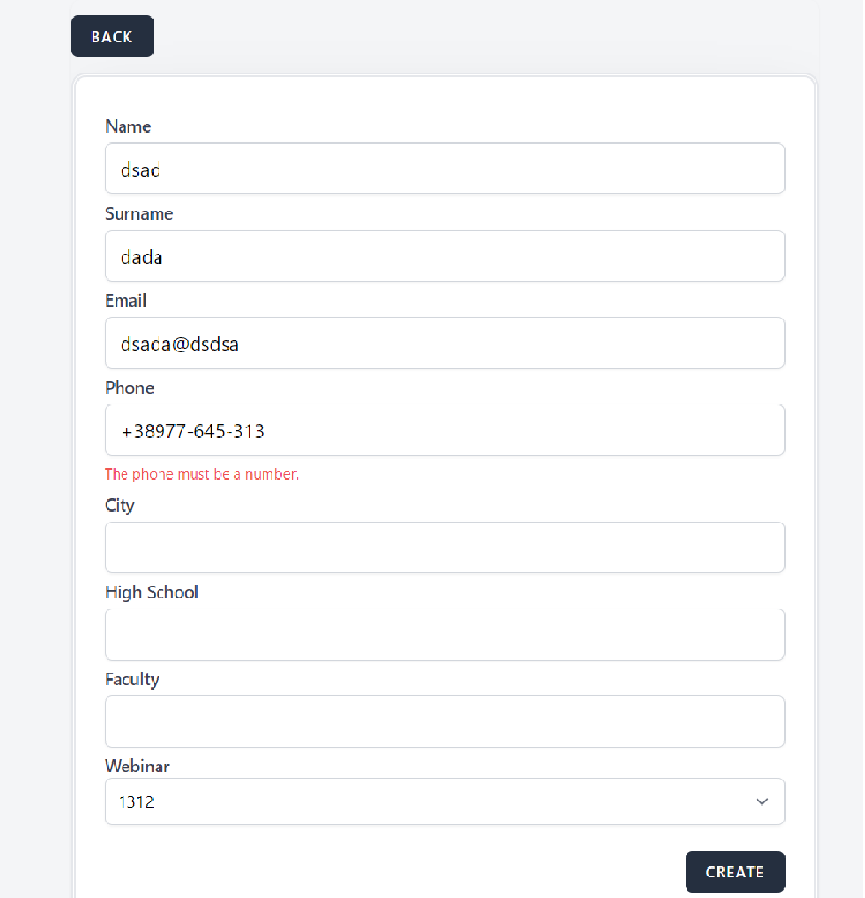The width and height of the screenshot is (865, 898).
Task: Click the High School label text
Action: (152, 592)
